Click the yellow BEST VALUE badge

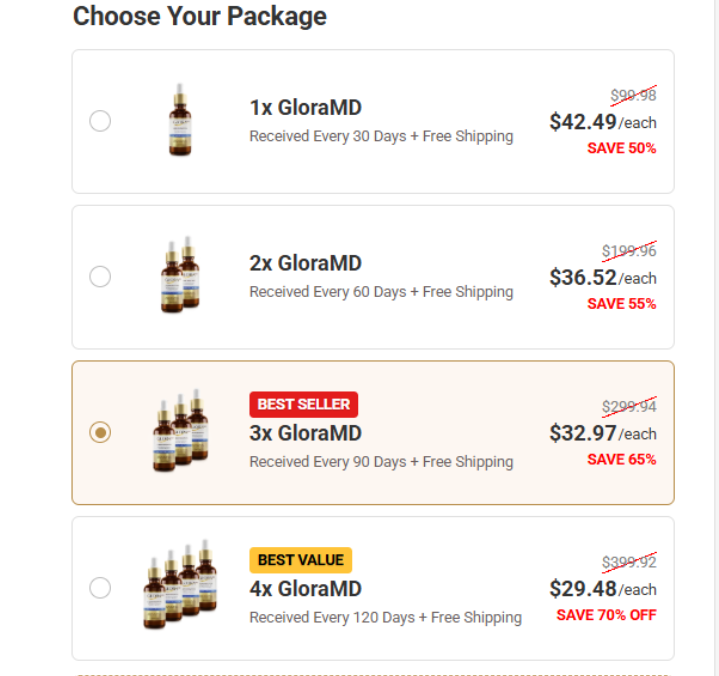[x=300, y=560]
